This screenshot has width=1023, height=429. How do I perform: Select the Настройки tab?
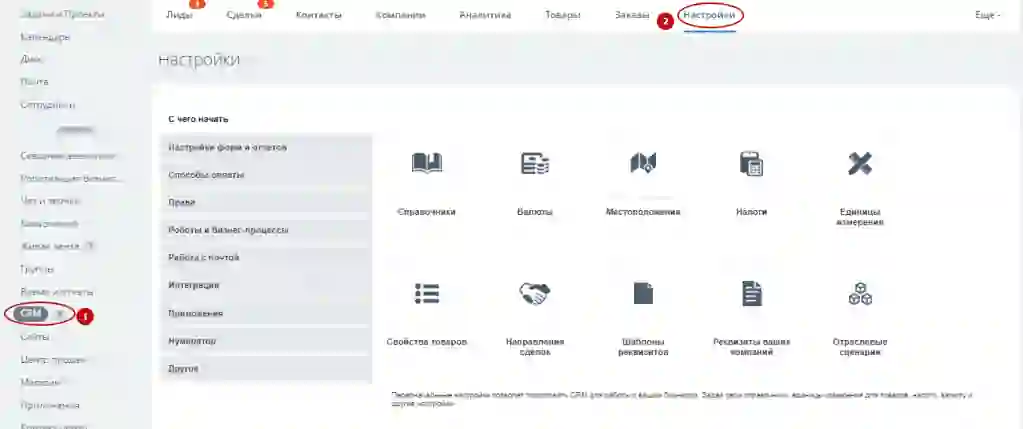710,15
